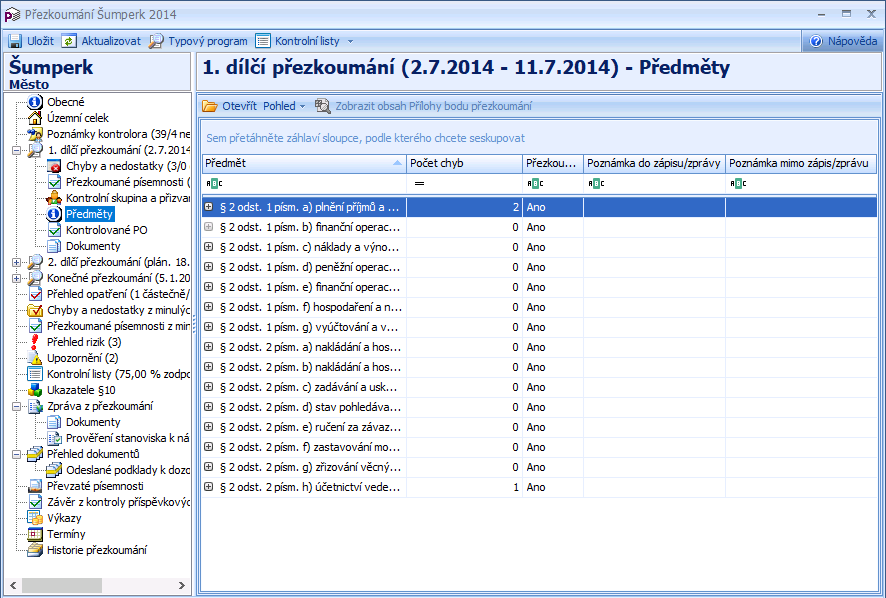Open Historie přezkoumání icon
Screen dimensions: 886x598
(x=35, y=551)
